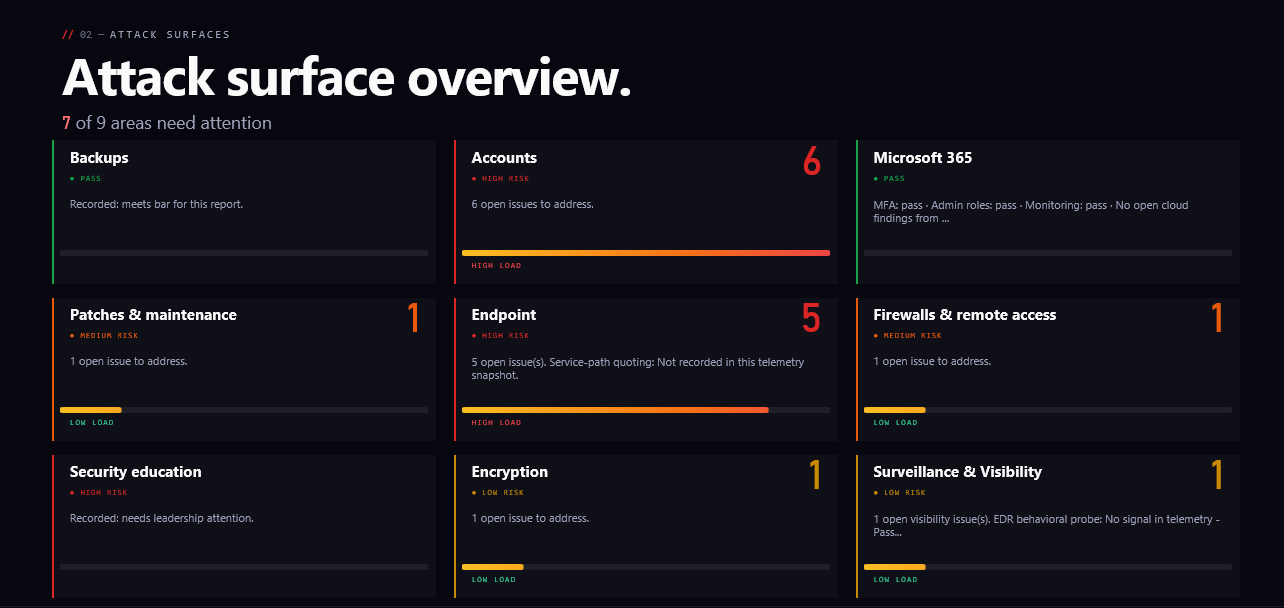Click PASS status under Microsoft 365
Viewport: 1284px width, 608px height.
pos(889,179)
